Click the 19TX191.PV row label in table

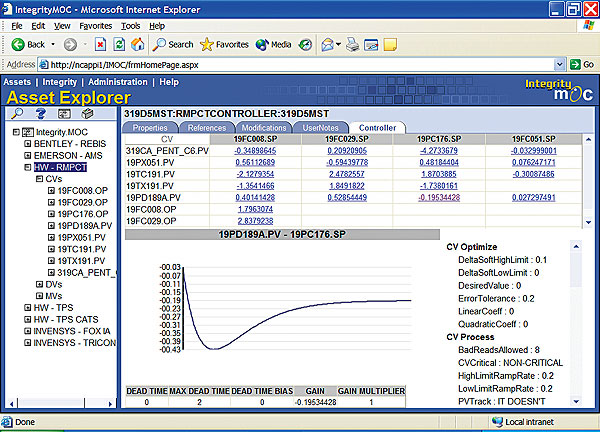[x=150, y=186]
